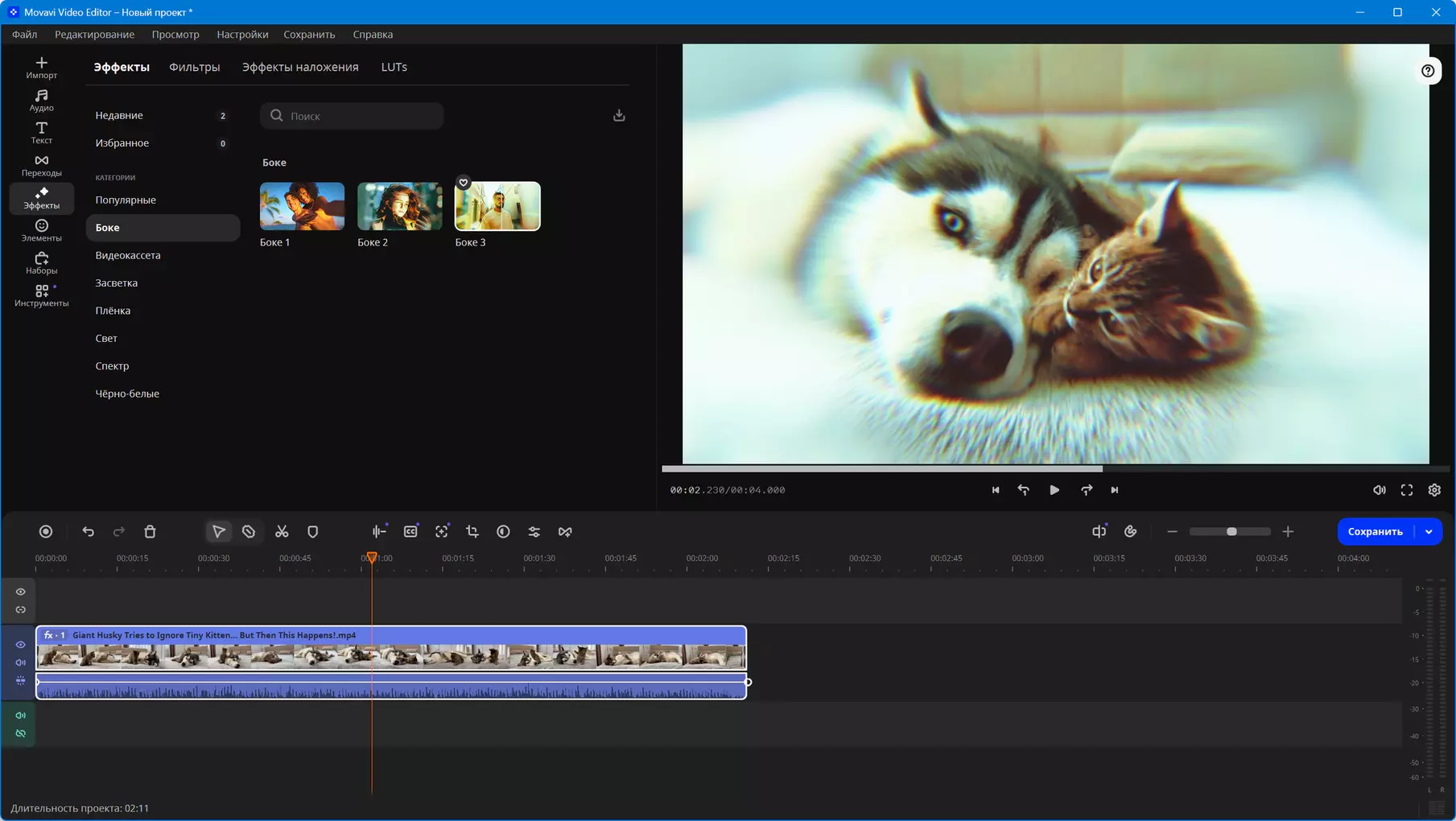Select the Боке 1 effect thumbnail
Viewport: 1456px width, 821px height.
point(302,206)
